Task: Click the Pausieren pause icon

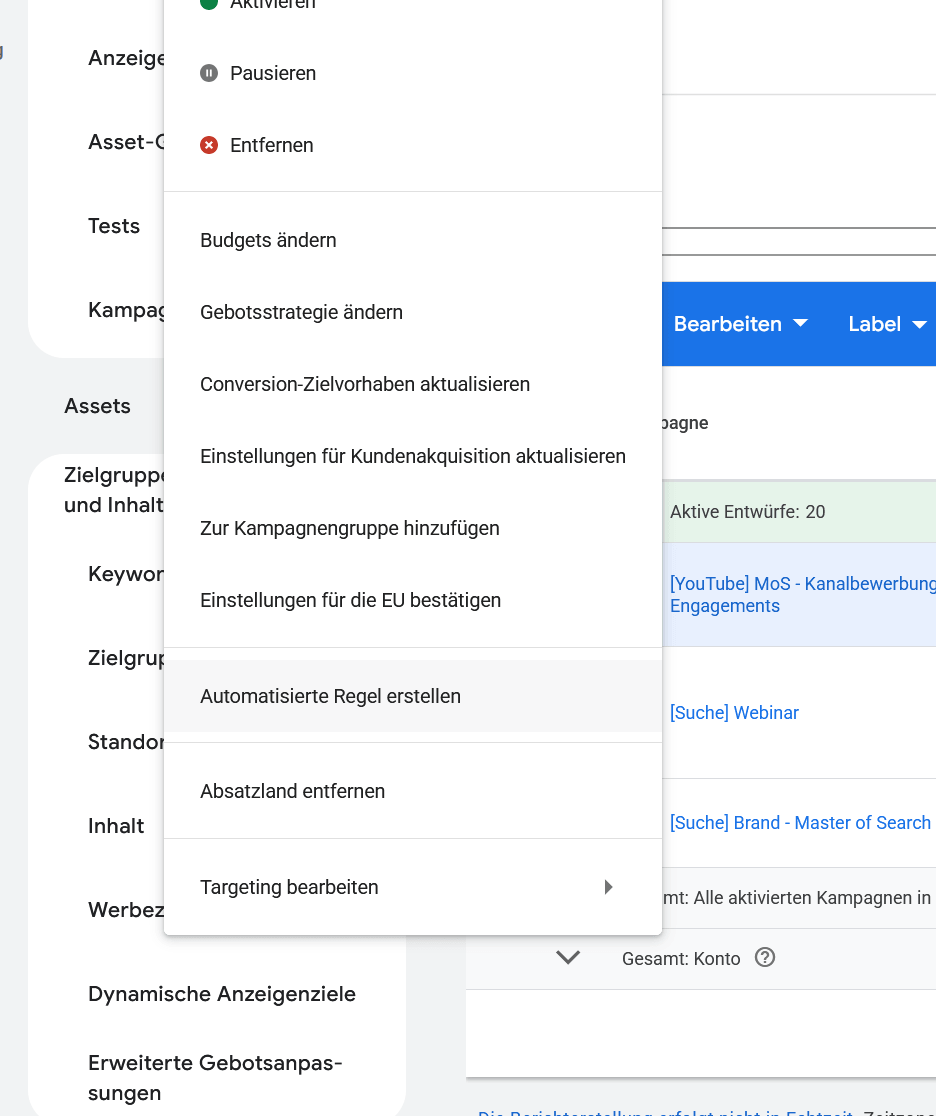Action: click(x=208, y=73)
